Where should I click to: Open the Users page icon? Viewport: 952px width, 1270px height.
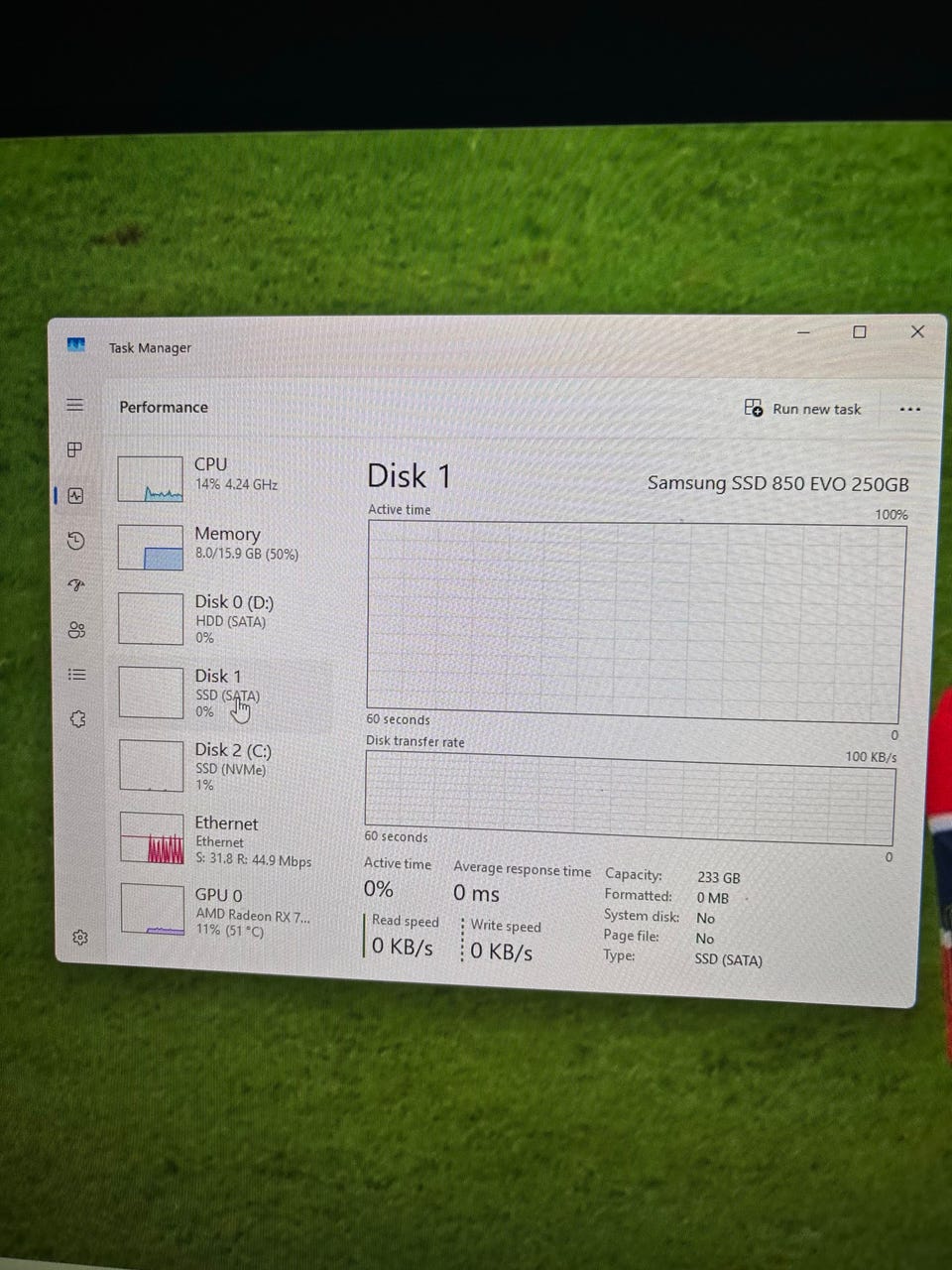[76, 630]
